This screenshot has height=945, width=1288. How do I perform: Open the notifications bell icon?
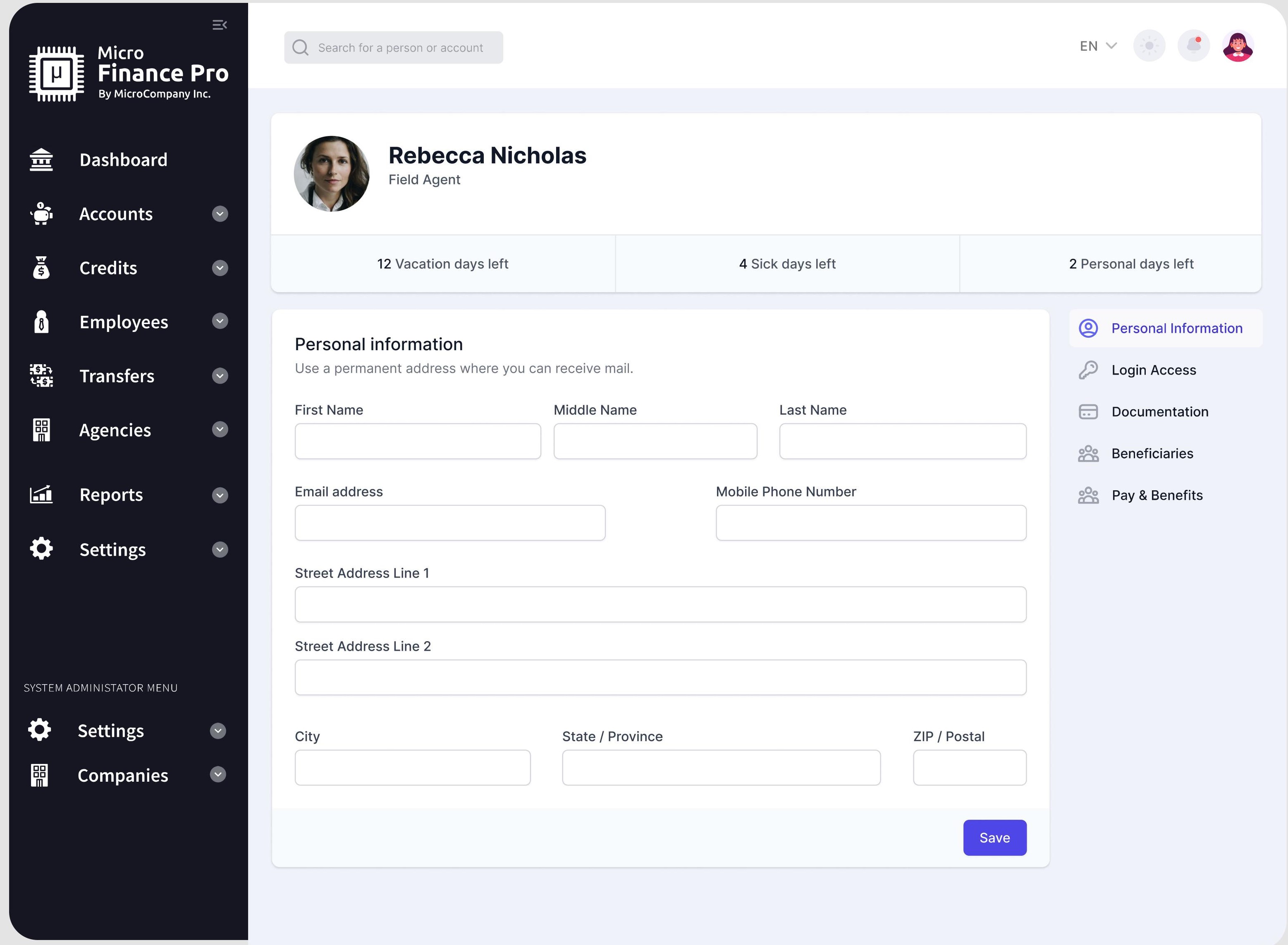click(x=1194, y=46)
